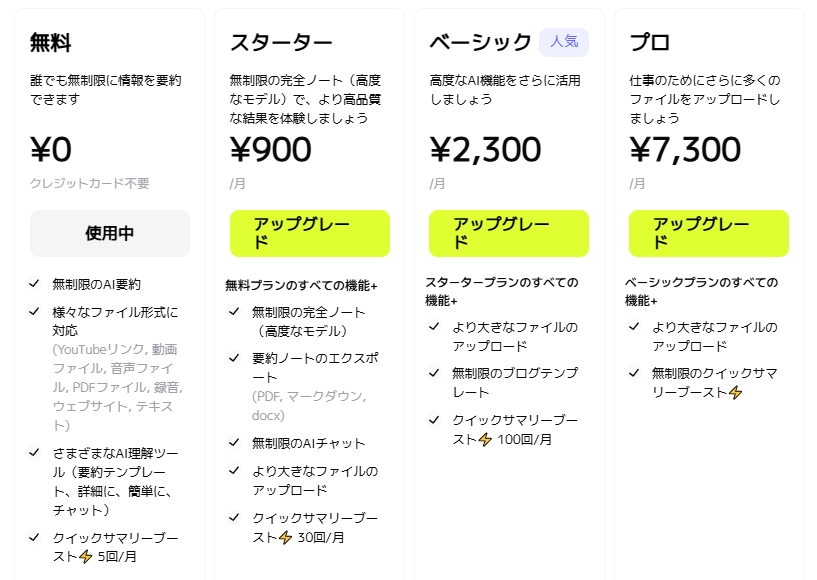Click checkmark beside 要約ノートのエクスポート
This screenshot has height=580, width=817.
(234, 357)
